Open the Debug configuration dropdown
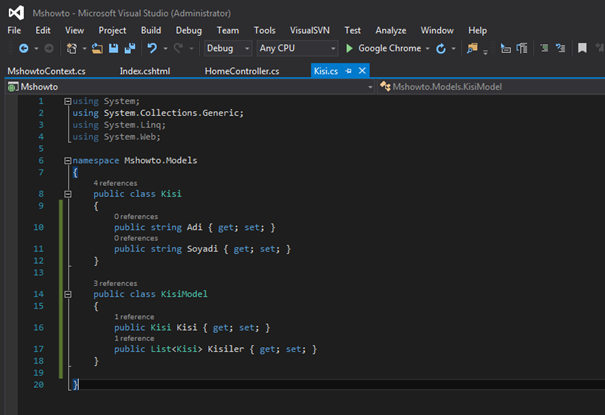605x415 pixels. pos(228,48)
